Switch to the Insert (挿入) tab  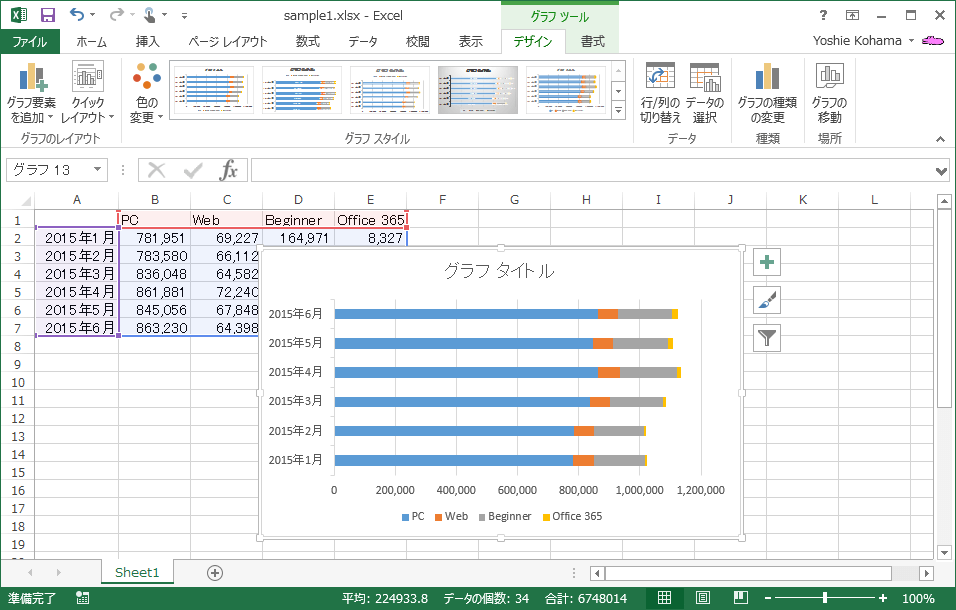[x=148, y=41]
